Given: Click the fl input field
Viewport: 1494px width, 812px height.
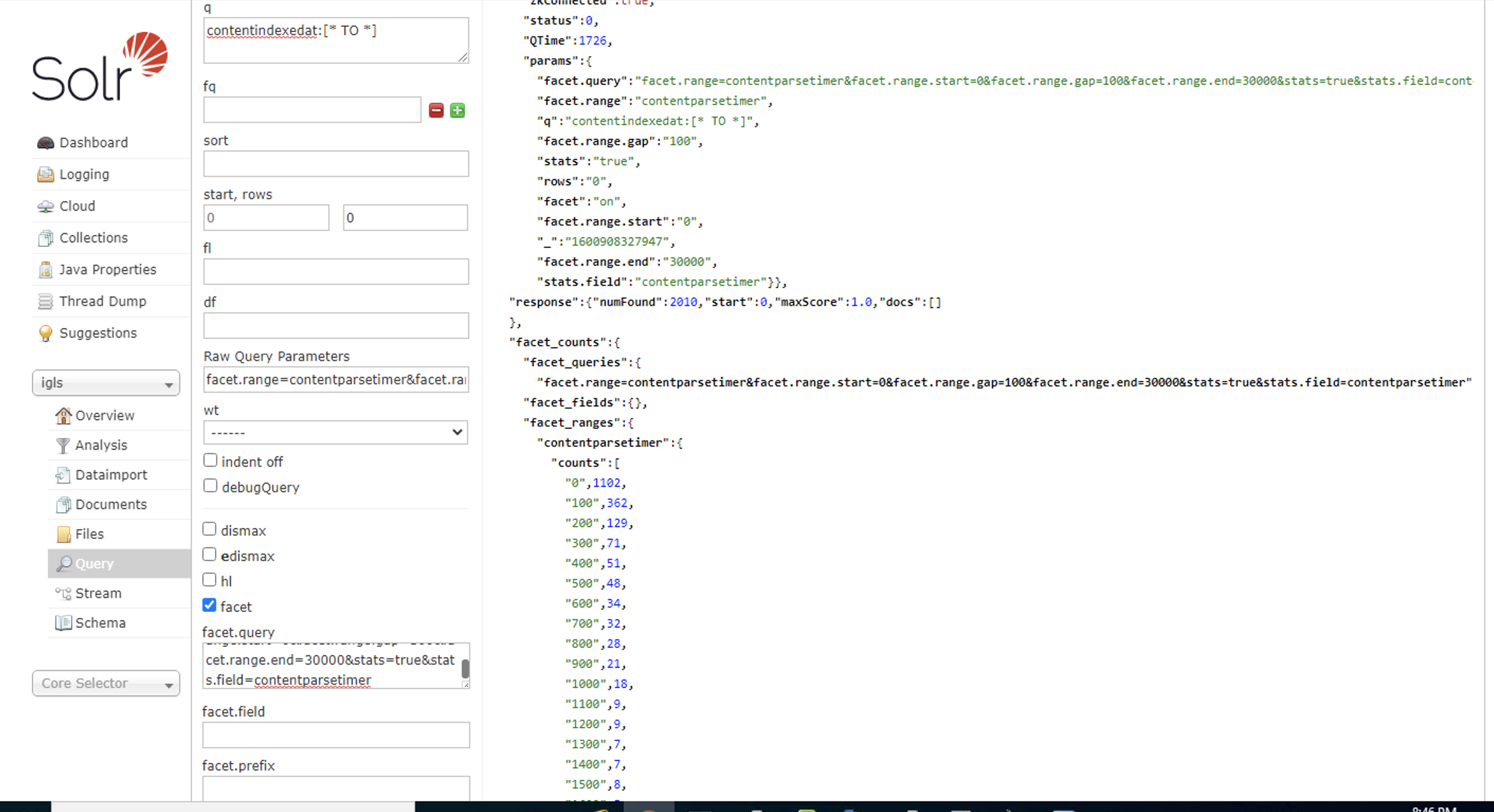Looking at the screenshot, I should point(336,272).
